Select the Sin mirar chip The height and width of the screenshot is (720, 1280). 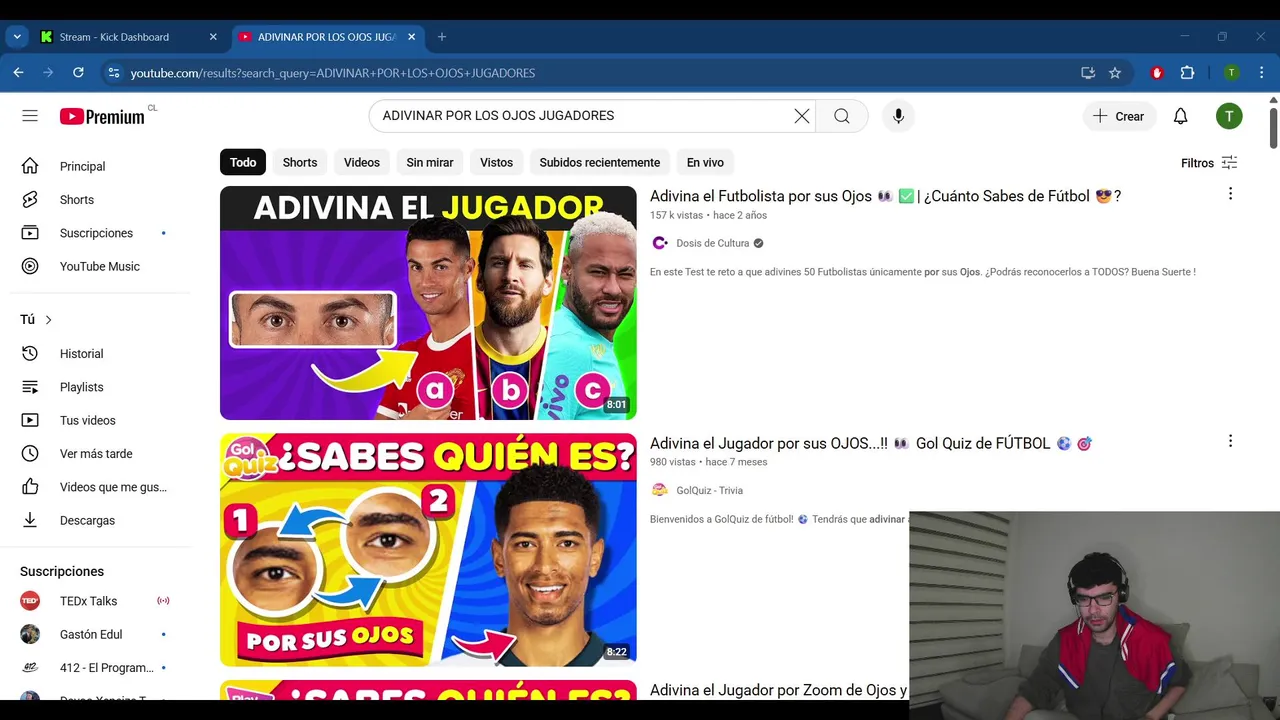pyautogui.click(x=430, y=162)
